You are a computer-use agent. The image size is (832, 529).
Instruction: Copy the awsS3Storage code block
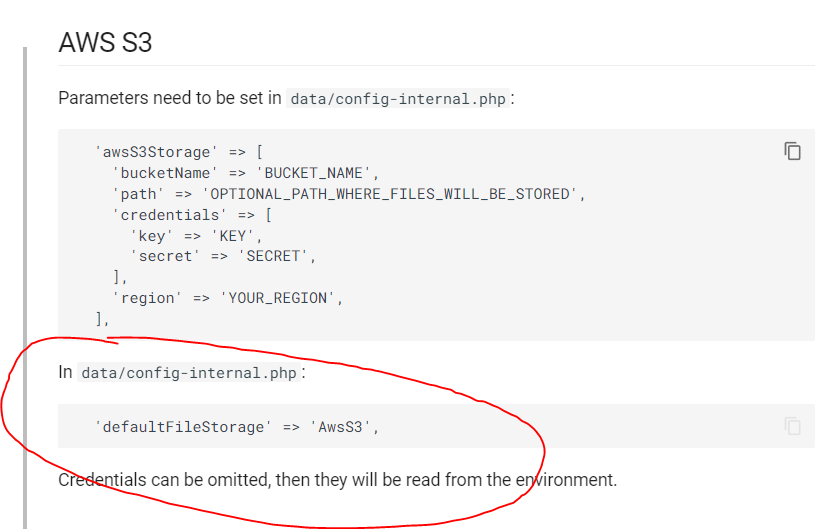792,151
